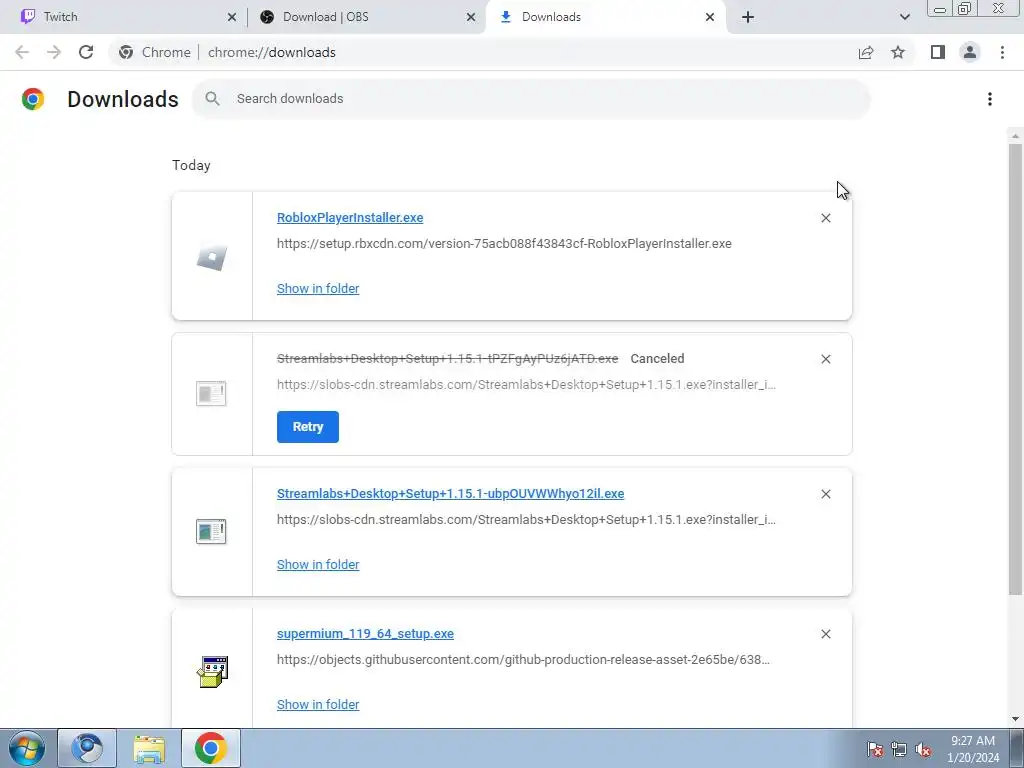This screenshot has height=768, width=1024.
Task: Click the canceled Streamlabs file icon
Action: [x=211, y=394]
